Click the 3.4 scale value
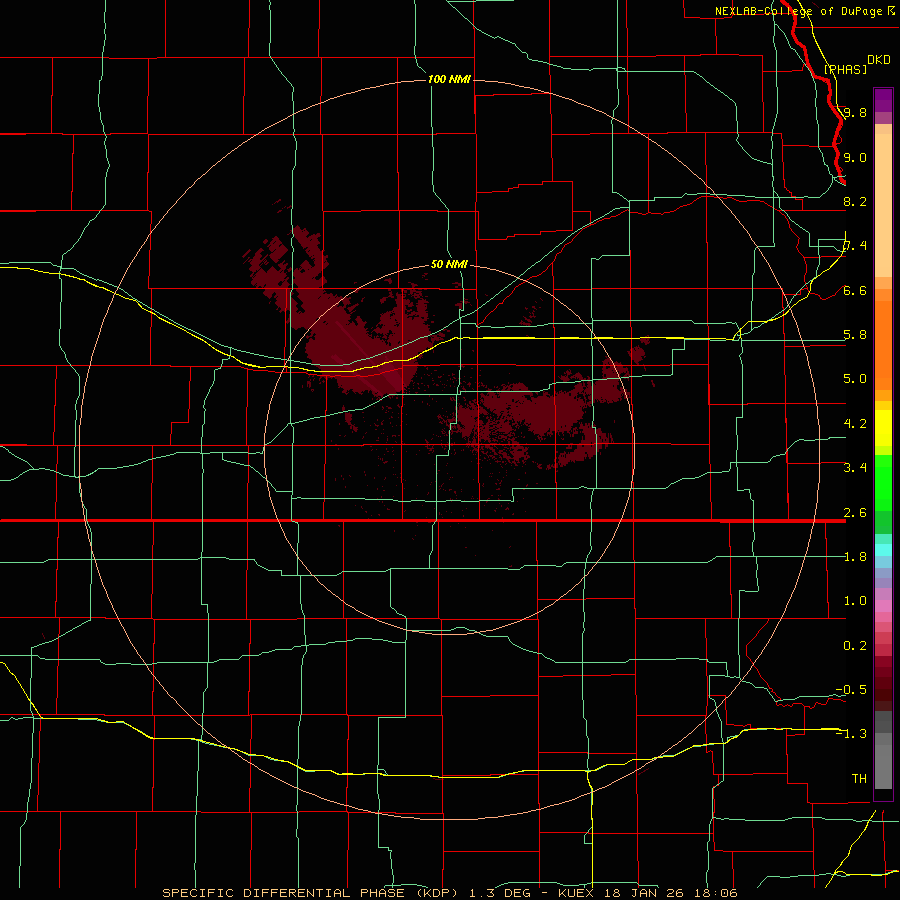The height and width of the screenshot is (900, 900). [855, 467]
